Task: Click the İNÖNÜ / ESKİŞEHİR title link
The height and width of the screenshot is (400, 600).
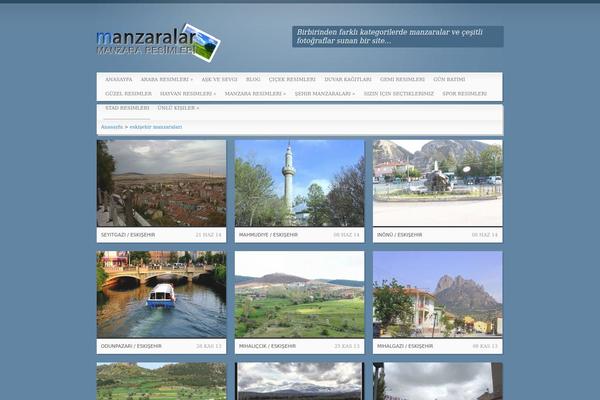Action: [399, 235]
